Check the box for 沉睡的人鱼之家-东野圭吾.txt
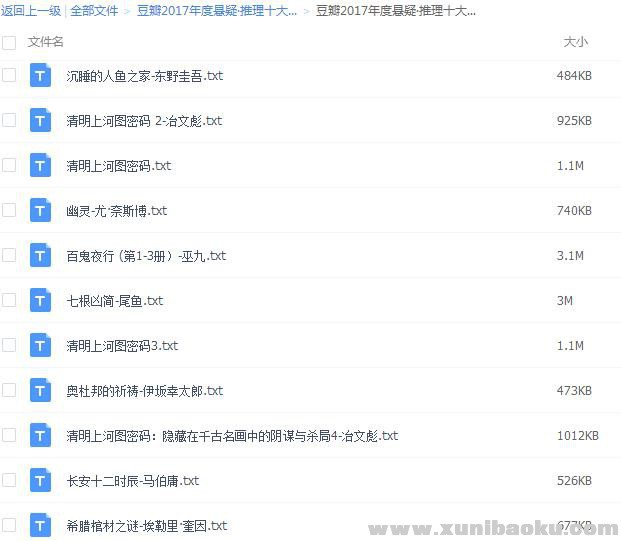621x541 pixels. (x=9, y=75)
